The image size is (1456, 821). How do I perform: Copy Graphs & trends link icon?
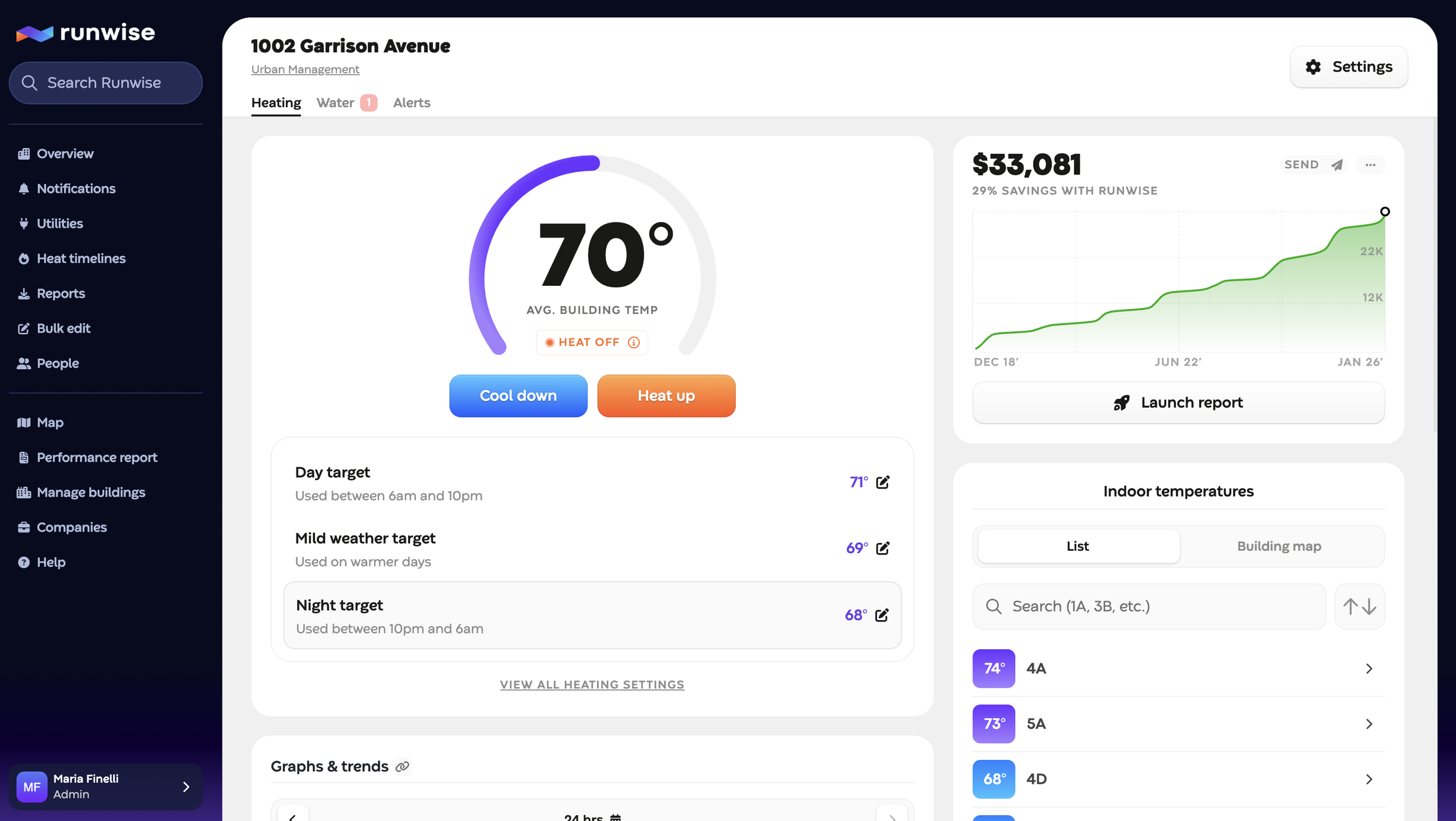402,766
